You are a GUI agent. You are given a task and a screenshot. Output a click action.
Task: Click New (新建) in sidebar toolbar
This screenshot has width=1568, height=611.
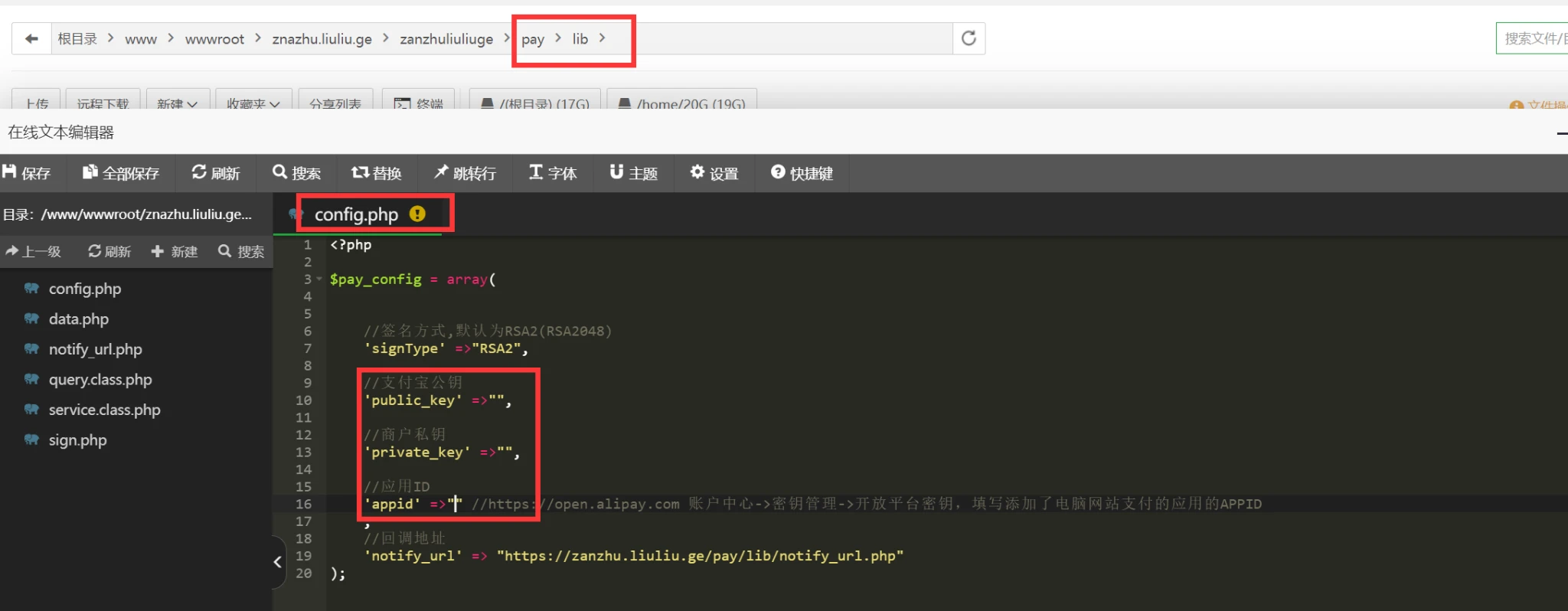(175, 251)
